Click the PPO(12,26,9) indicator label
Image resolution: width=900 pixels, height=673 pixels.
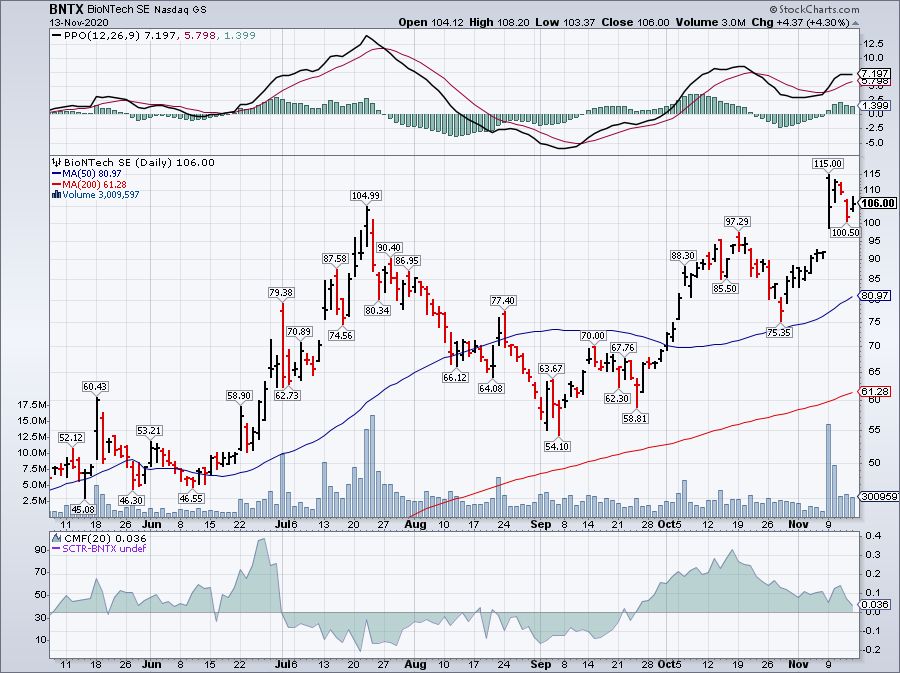(x=102, y=36)
